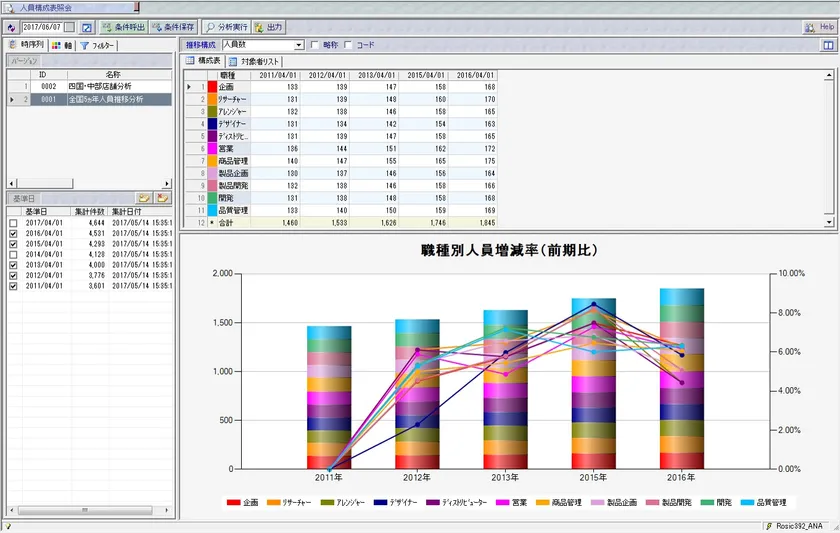Viewport: 840px width, 533px height.
Task: Open the 人員数 dropdown list
Action: tap(298, 45)
